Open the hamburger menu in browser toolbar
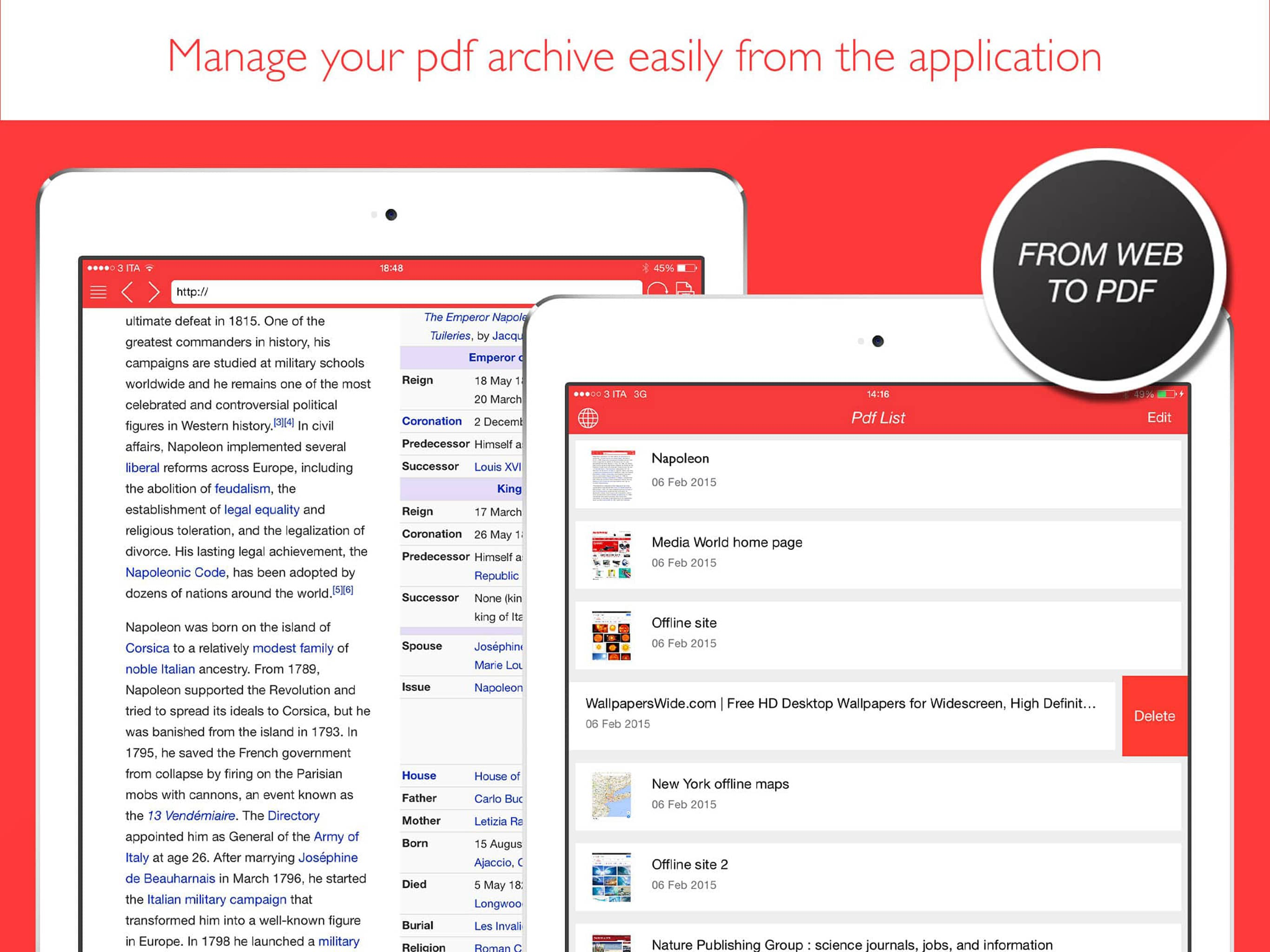Viewport: 1270px width, 952px height. click(98, 292)
